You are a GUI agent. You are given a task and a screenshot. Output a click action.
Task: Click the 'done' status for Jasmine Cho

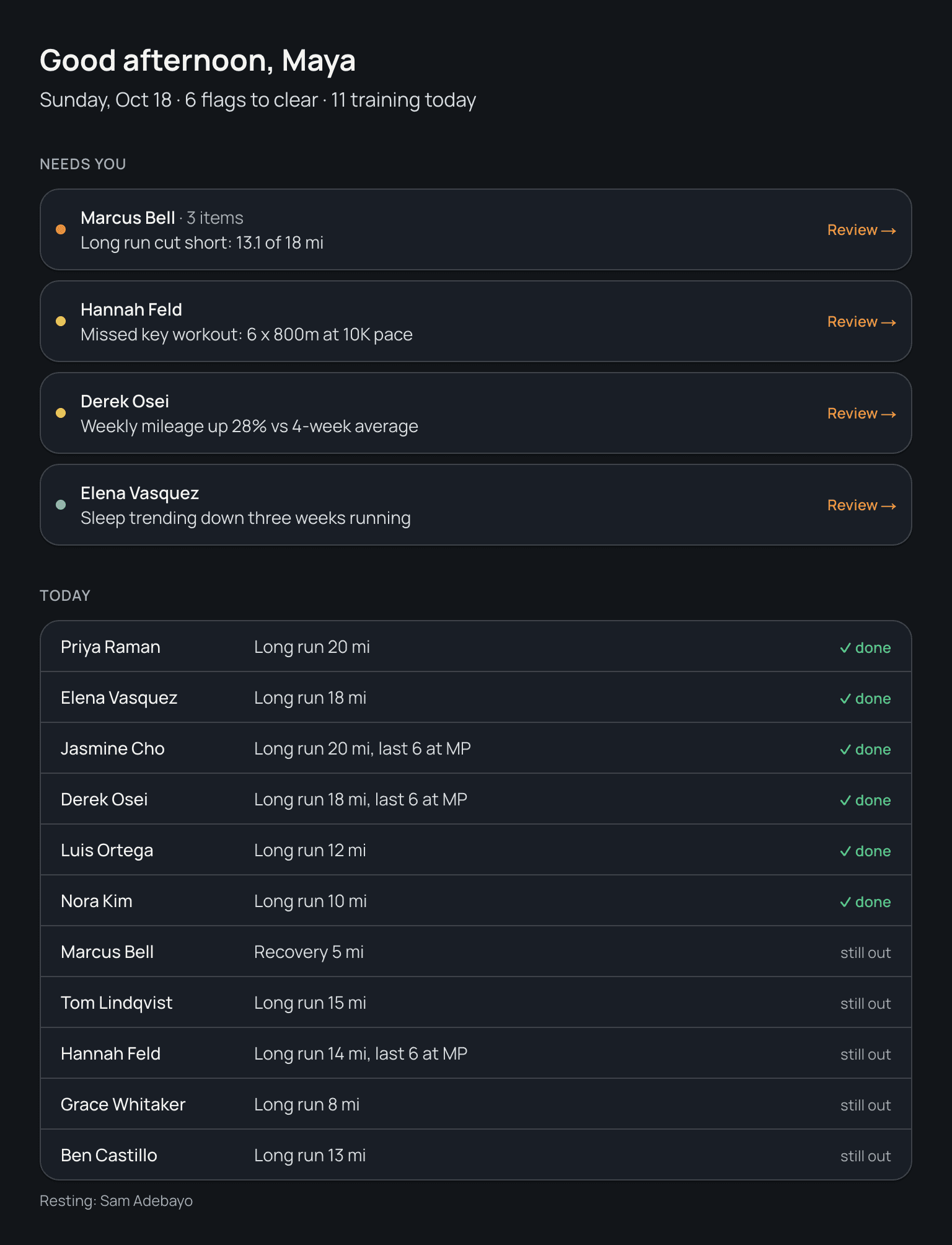[865, 750]
